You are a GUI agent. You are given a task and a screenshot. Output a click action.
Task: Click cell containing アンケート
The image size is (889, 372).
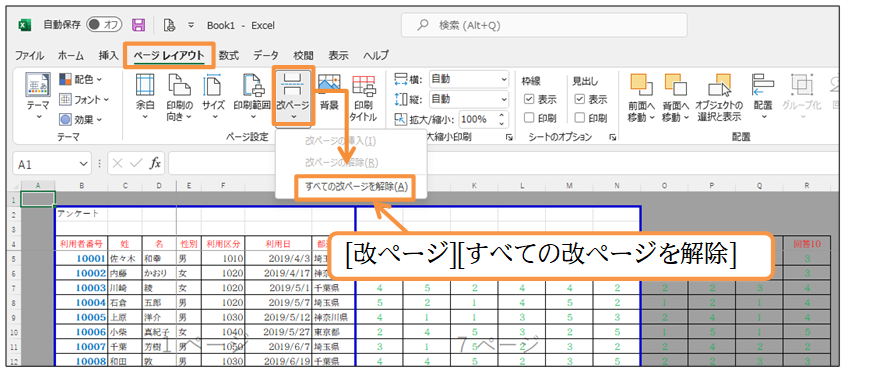coord(81,214)
